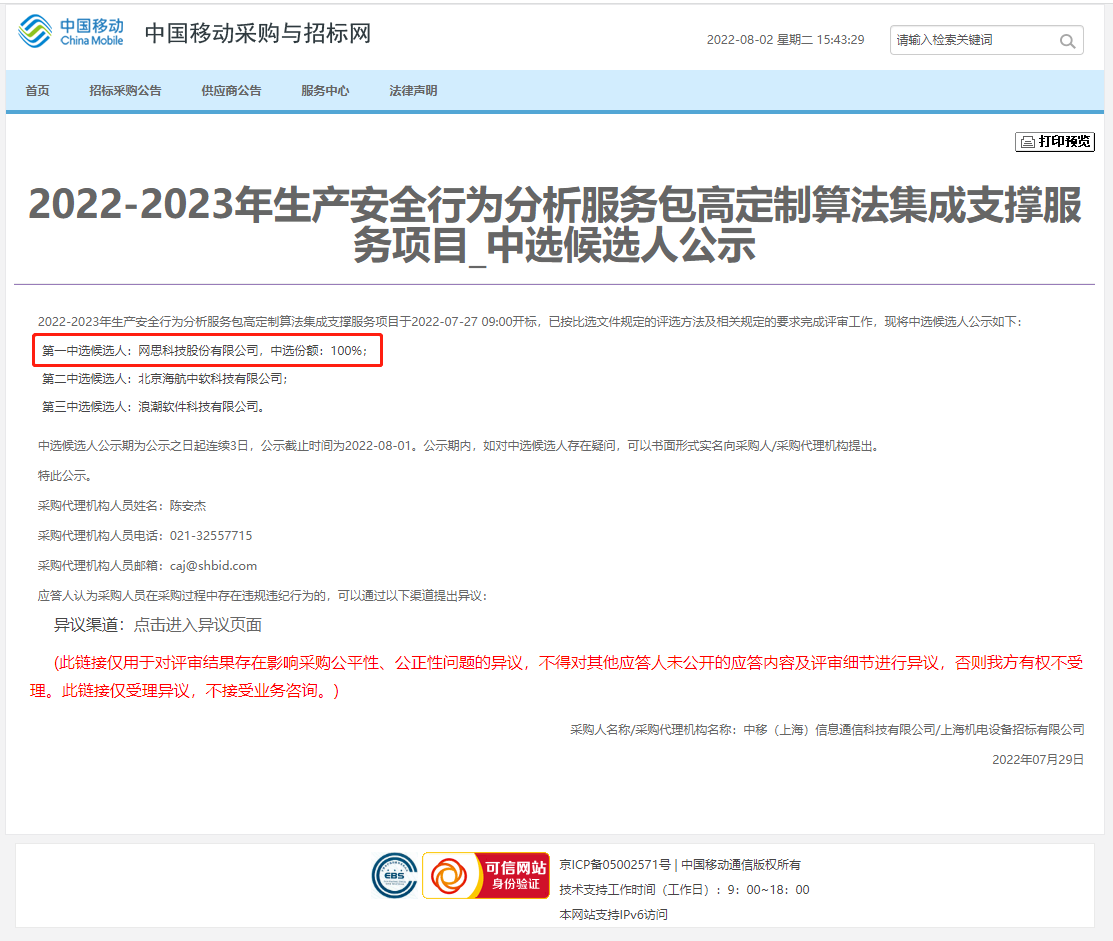Switch to the 供应商公告 section

pos(230,90)
